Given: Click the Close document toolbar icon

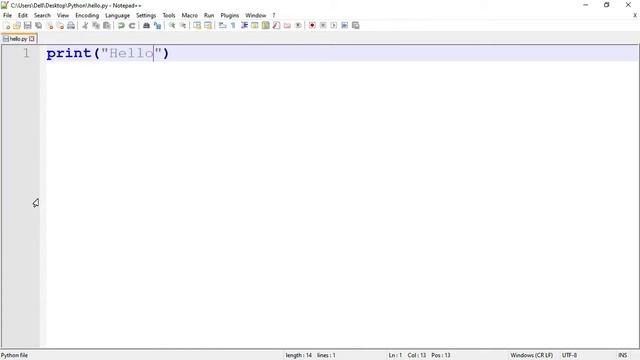Looking at the screenshot, I should coord(49,25).
